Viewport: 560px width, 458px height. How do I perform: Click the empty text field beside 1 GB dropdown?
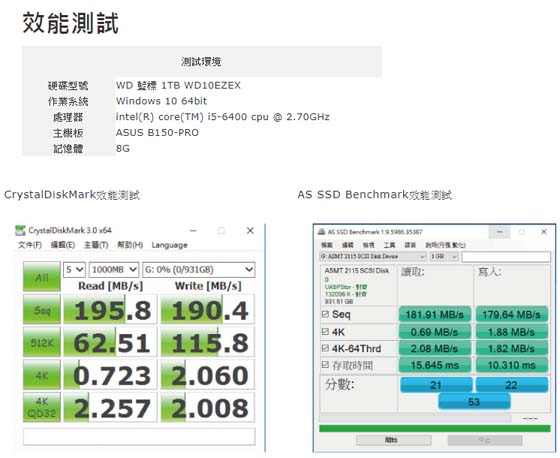(x=506, y=257)
